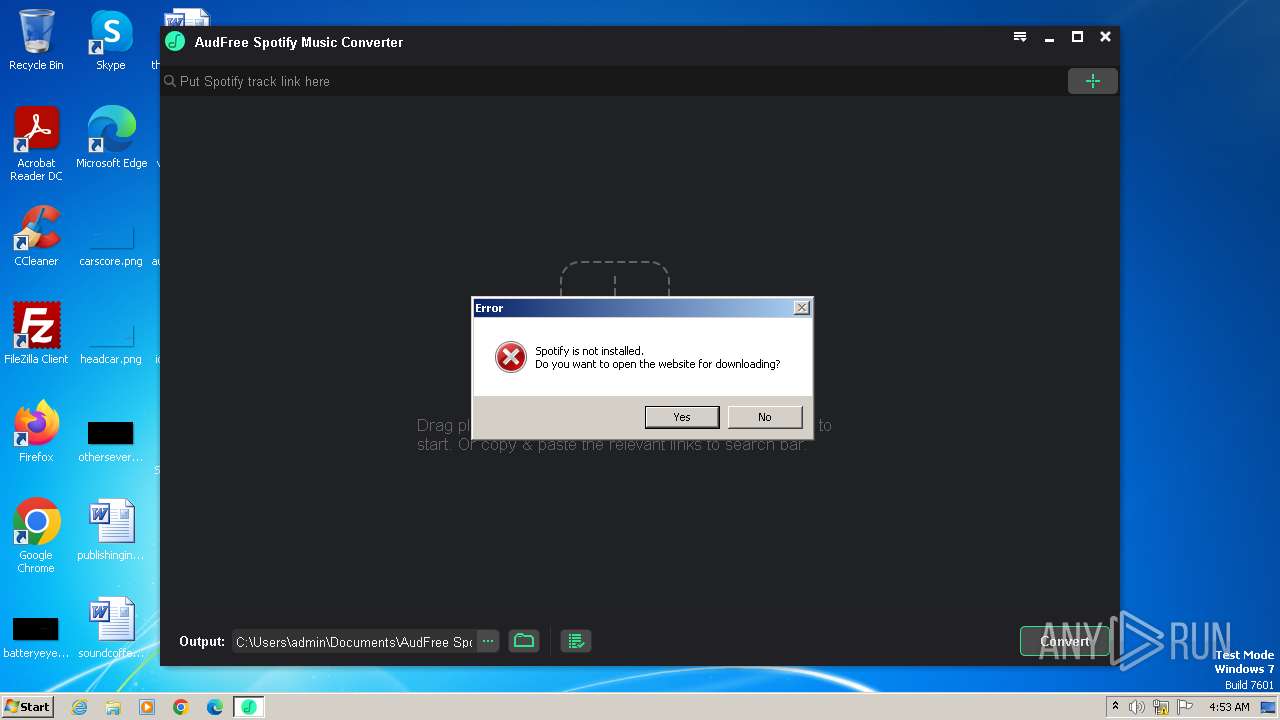Open File Explorer from taskbar
Screen dimensions: 1280x720
pos(113,707)
